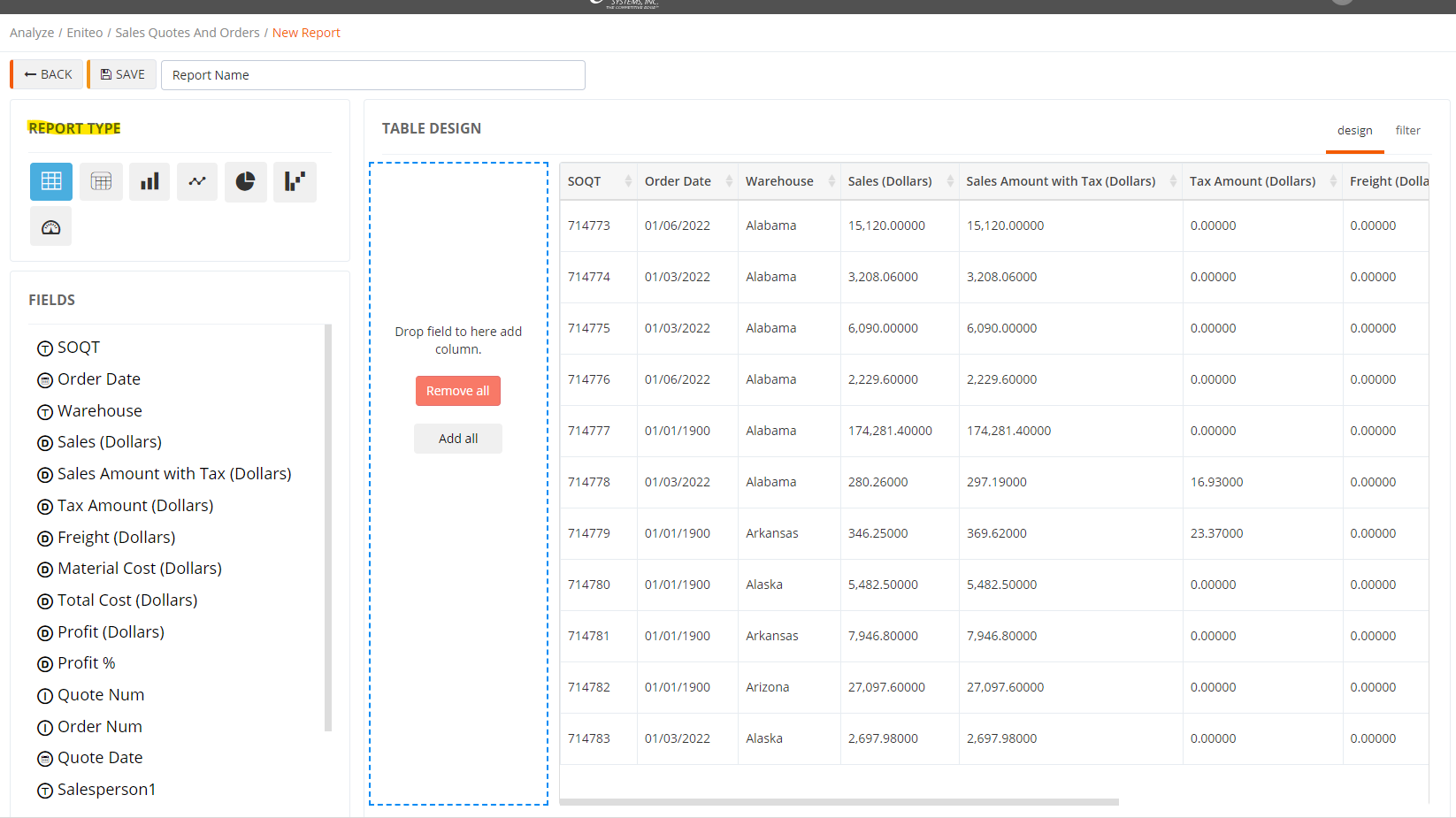The width and height of the screenshot is (1456, 818).
Task: Open Sales Quotes And Orders breadcrumb link
Action: click(x=188, y=33)
